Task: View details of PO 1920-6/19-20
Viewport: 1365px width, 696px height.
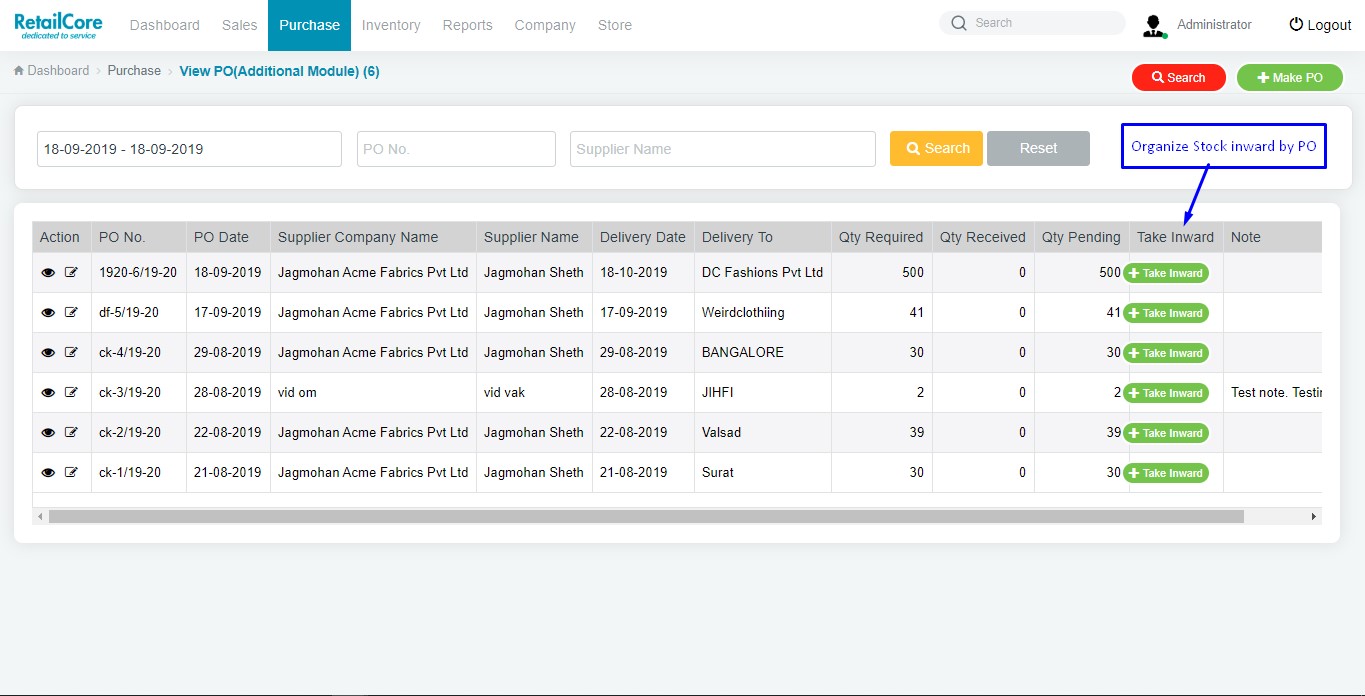Action: click(48, 272)
